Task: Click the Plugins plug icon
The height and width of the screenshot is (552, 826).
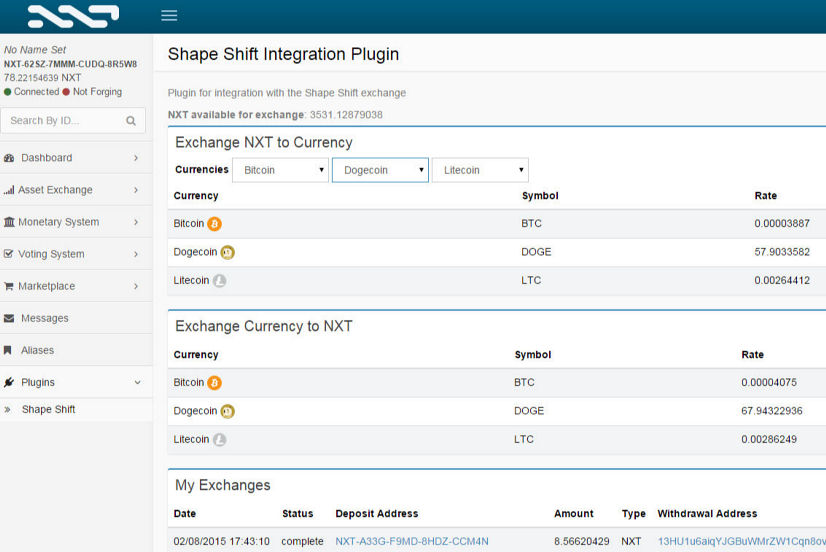Action: (9, 382)
